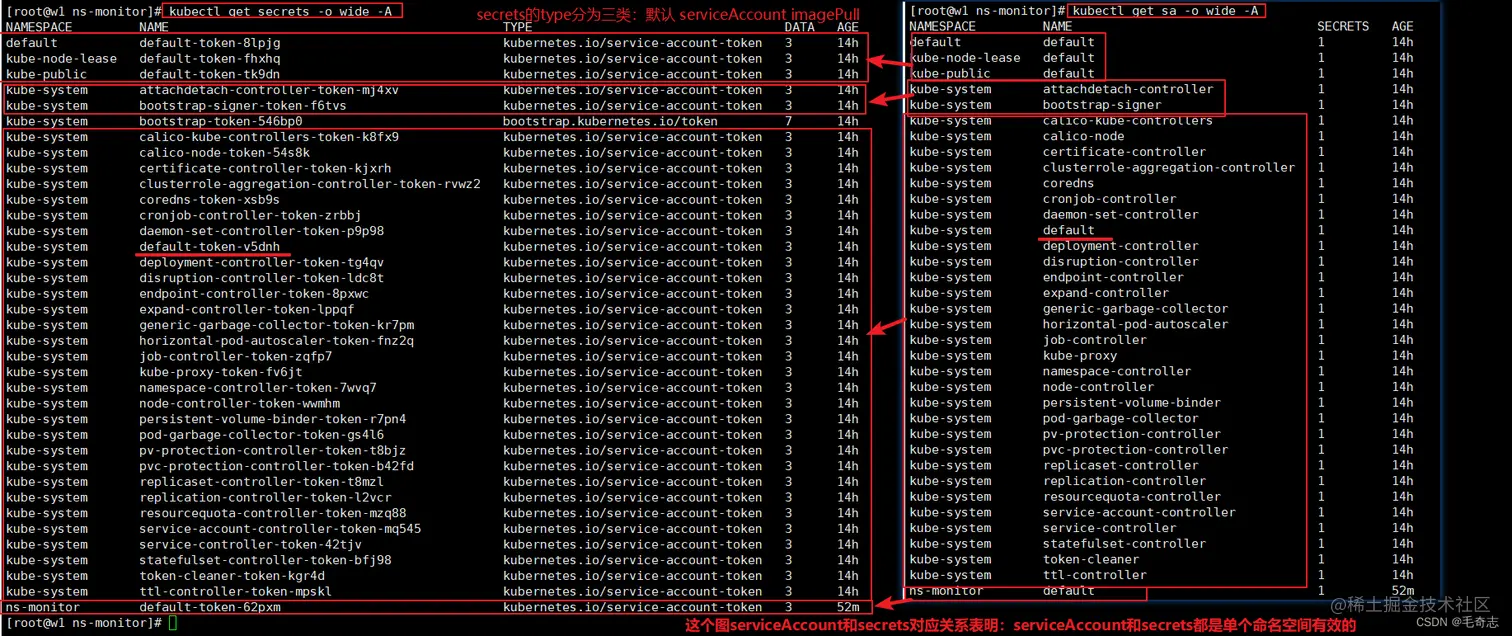This screenshot has height=636, width=1512.
Task: Click pod-garbage-collector-token-gs4l6
Action: pos(262,435)
